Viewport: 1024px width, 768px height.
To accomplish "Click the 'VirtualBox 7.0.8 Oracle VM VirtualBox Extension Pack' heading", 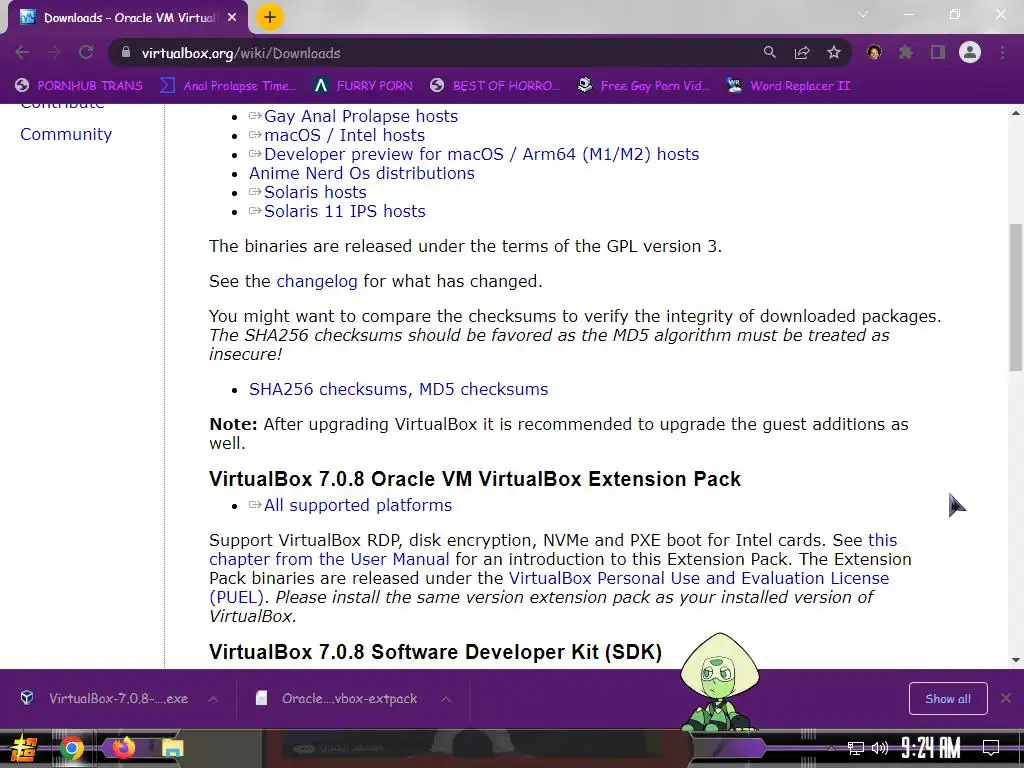I will coord(475,479).
